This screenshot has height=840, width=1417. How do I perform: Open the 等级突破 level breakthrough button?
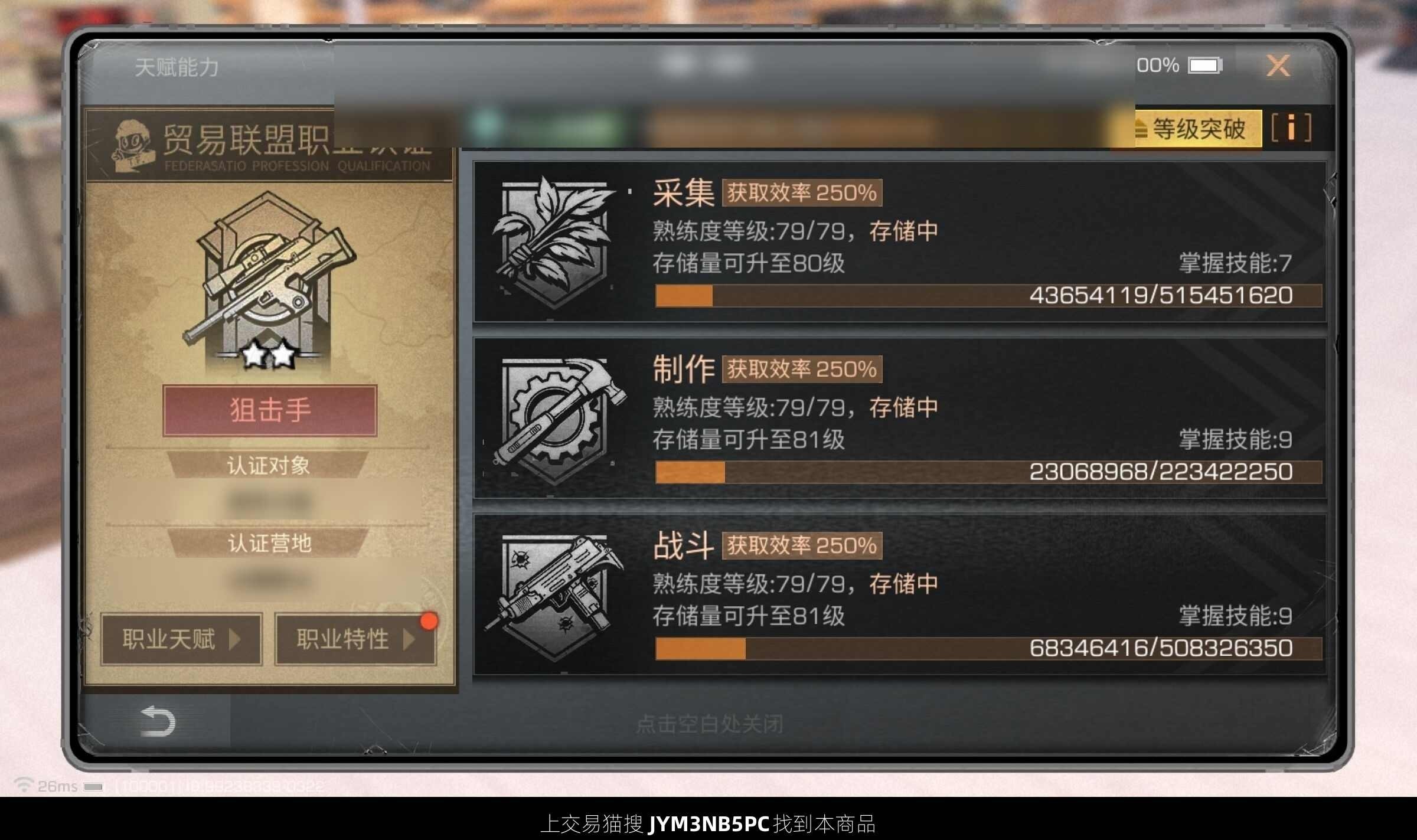pyautogui.click(x=1197, y=128)
